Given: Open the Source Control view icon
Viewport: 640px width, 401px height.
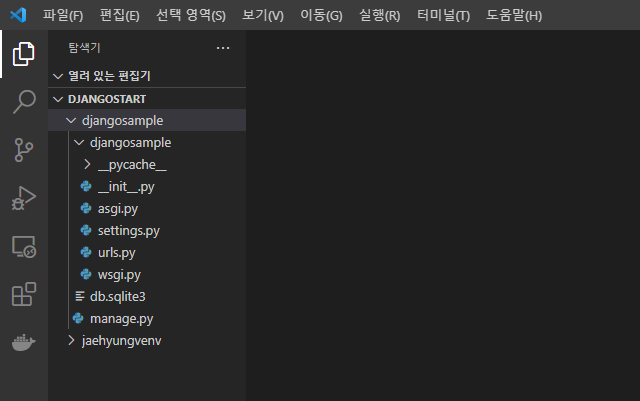Looking at the screenshot, I should pyautogui.click(x=24, y=150).
